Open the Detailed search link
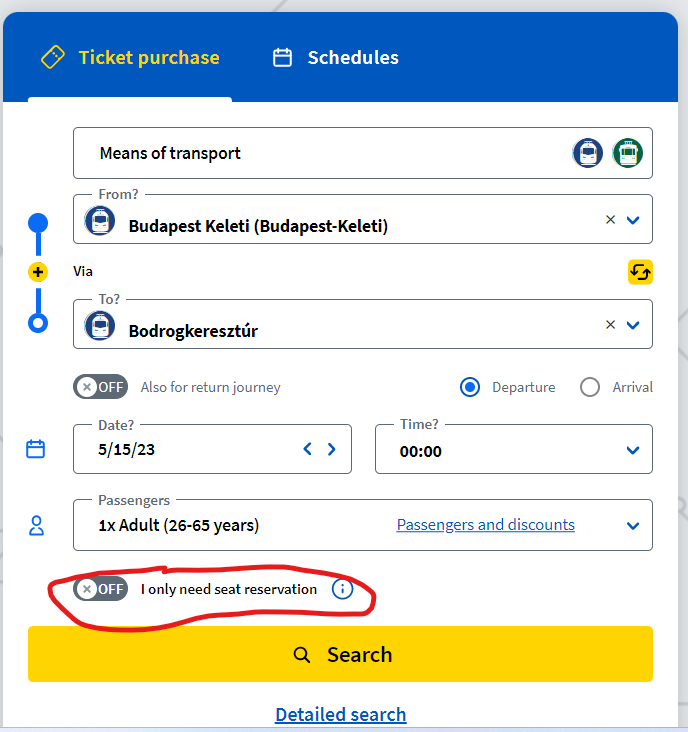This screenshot has height=732, width=688. (340, 714)
